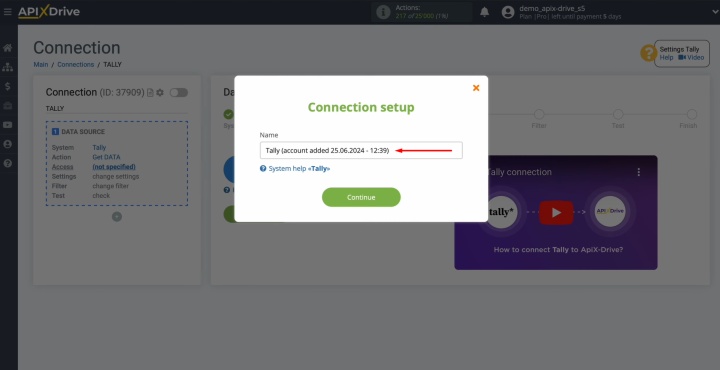This screenshot has width=720, height=370.
Task: Open the briefcase sidebar icon
Action: coord(7,106)
